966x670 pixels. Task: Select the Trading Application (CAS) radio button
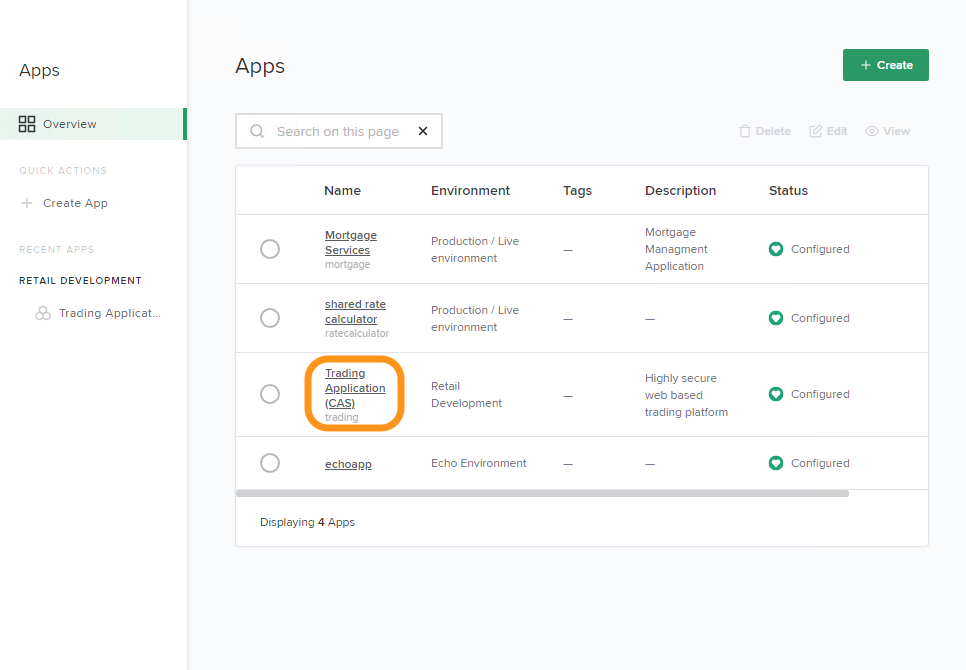click(270, 394)
